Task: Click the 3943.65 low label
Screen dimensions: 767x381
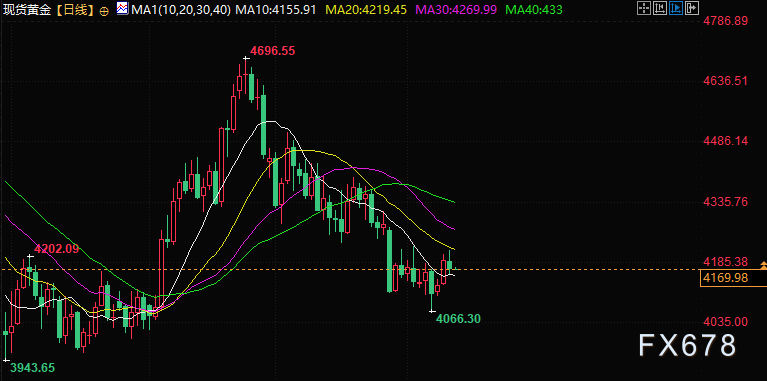Action: (33, 368)
